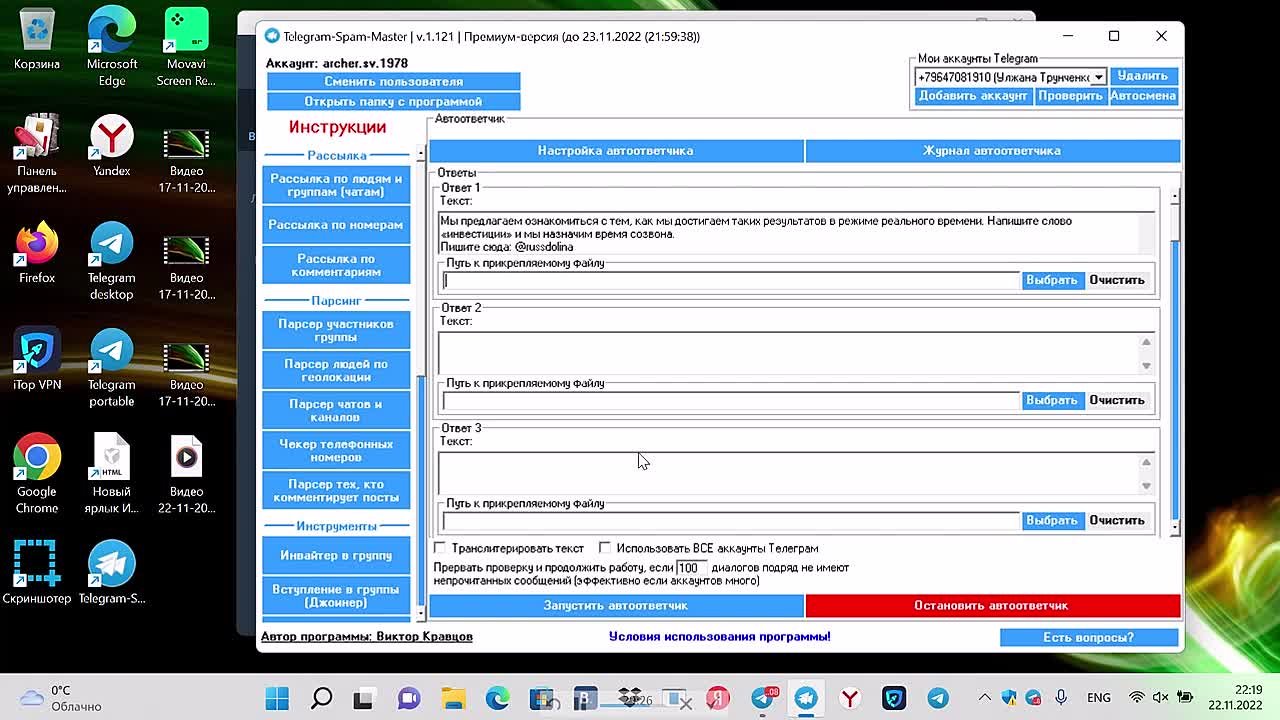Click the Ответ 1 attached file path field
Image resolution: width=1280 pixels, height=720 pixels.
(x=731, y=280)
